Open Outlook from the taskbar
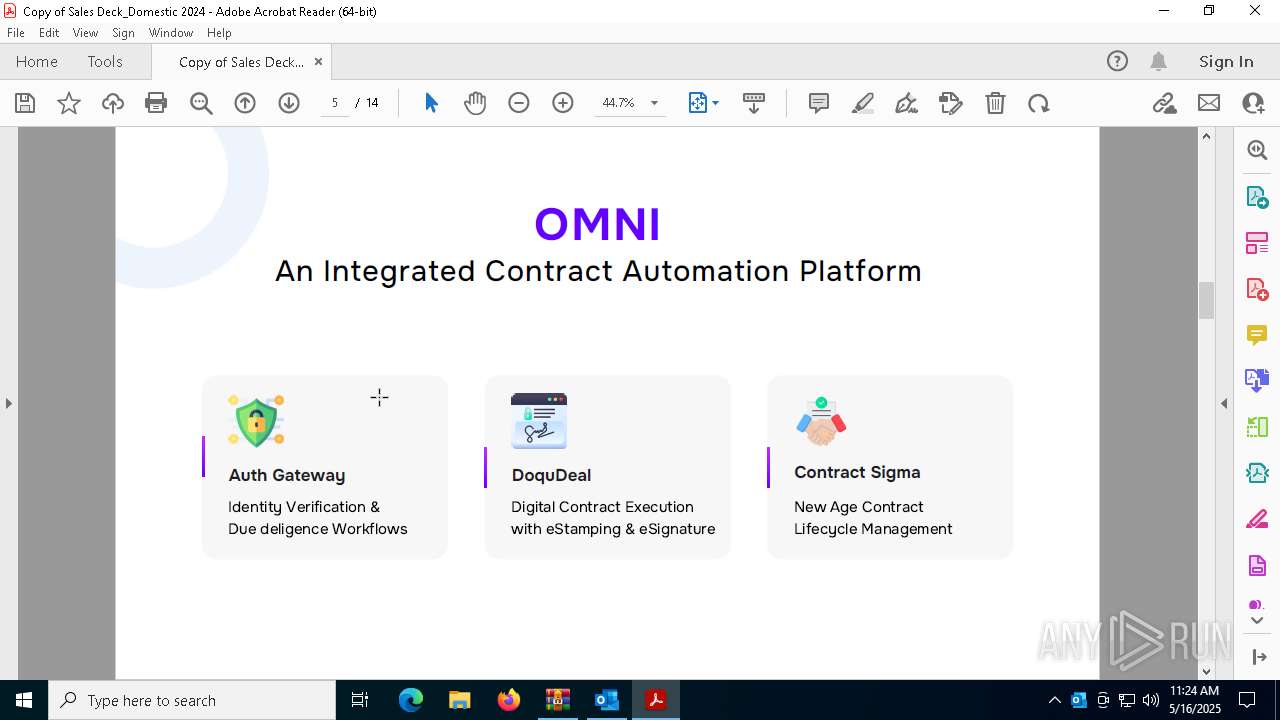 607,700
